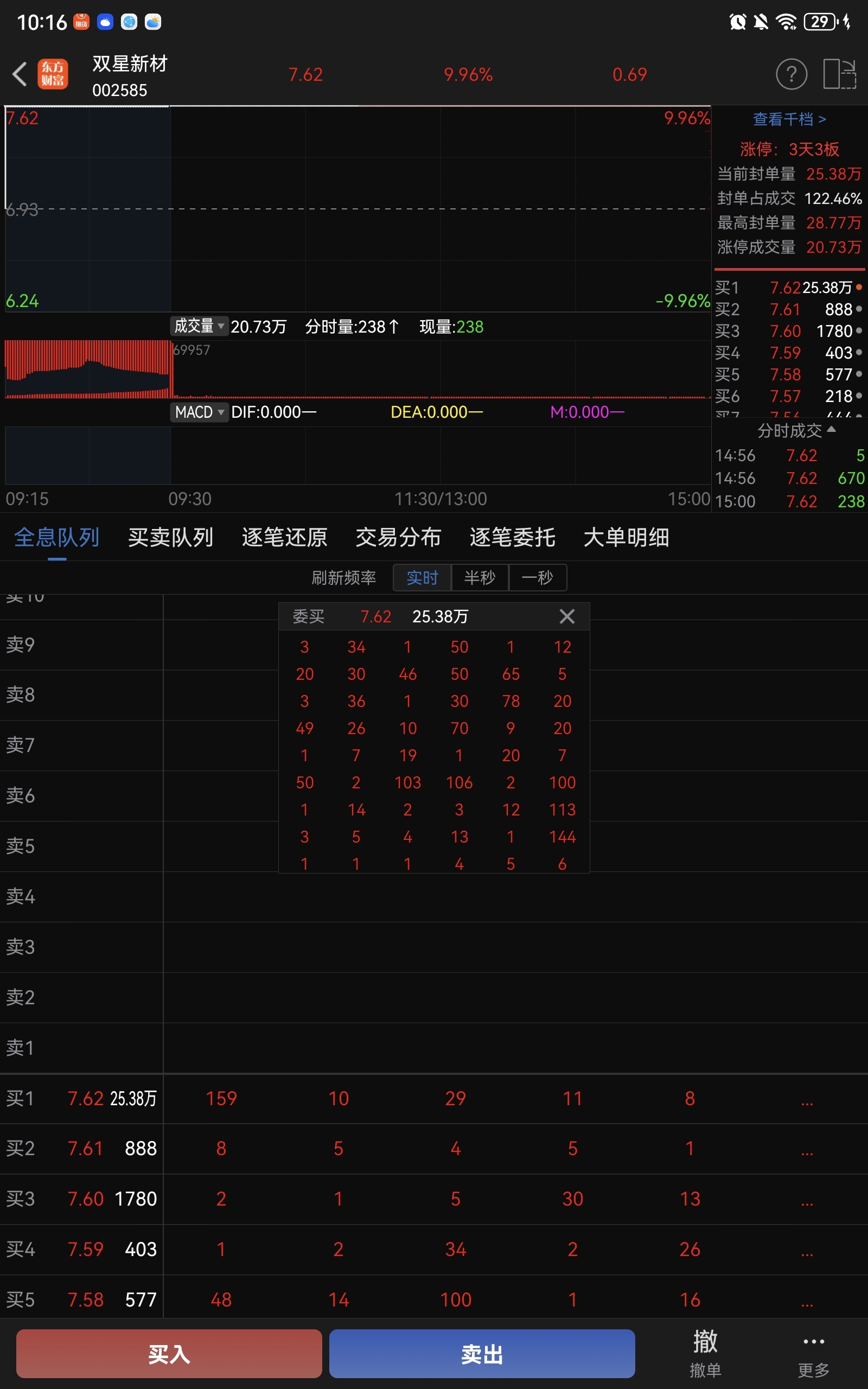Switch to 买卖队列 tab

pyautogui.click(x=170, y=537)
